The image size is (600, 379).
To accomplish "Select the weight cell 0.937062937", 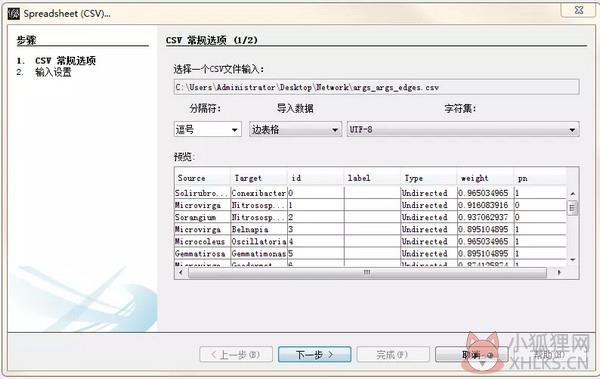I will point(485,217).
